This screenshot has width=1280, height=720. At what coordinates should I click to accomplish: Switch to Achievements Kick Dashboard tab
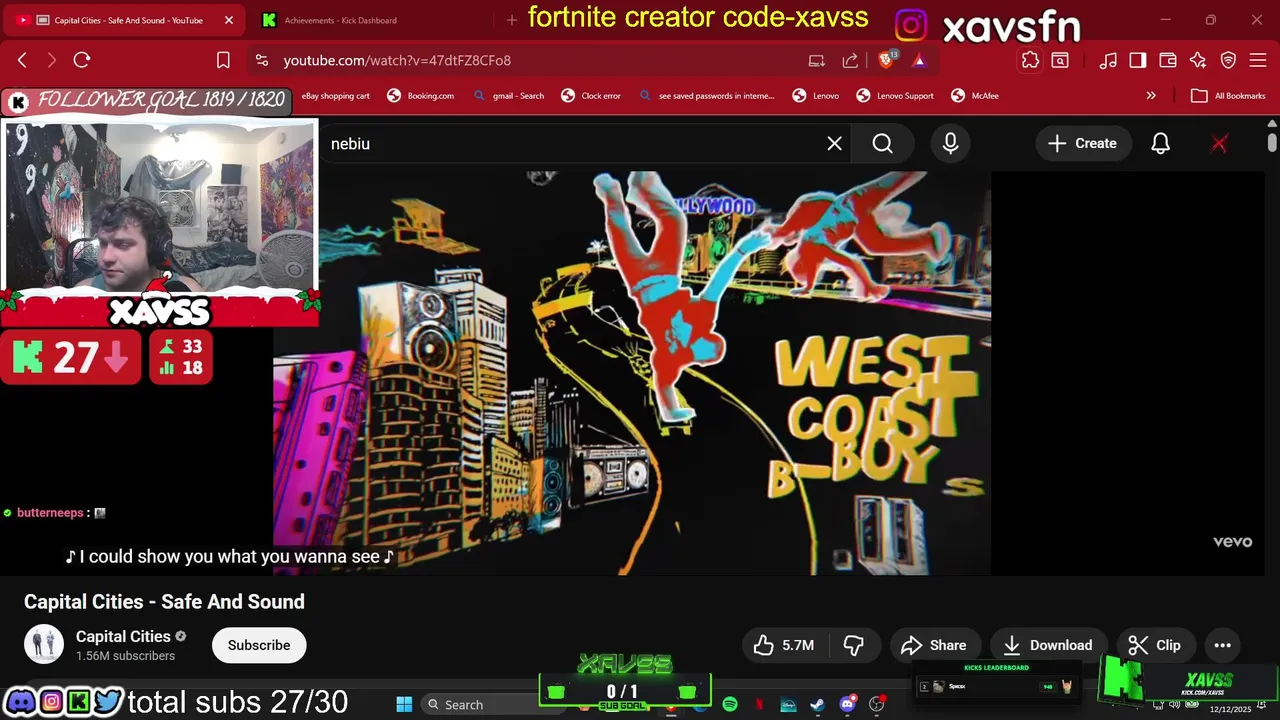(340, 20)
